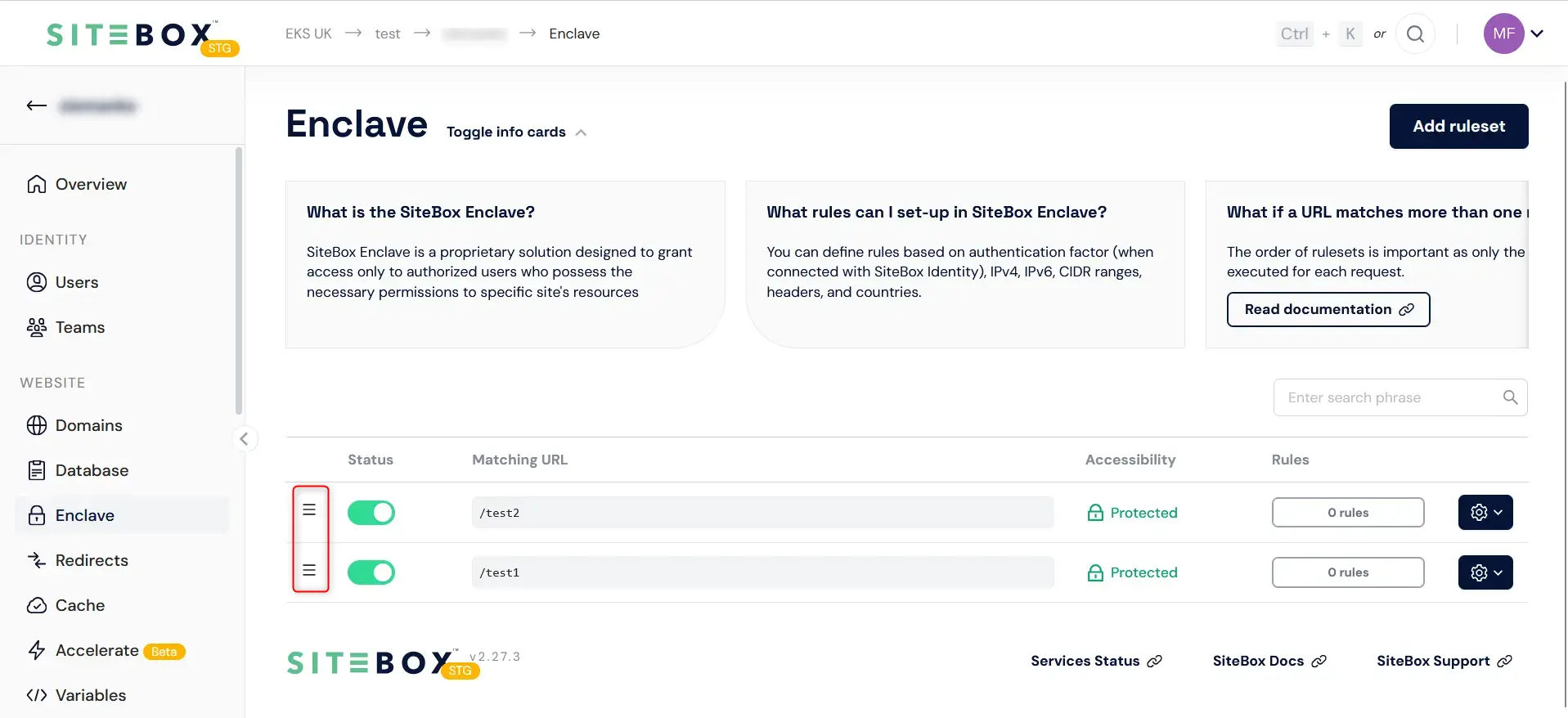Disable the /test2 ruleset status toggle
Image resolution: width=1568 pixels, height=718 pixels.
point(371,513)
